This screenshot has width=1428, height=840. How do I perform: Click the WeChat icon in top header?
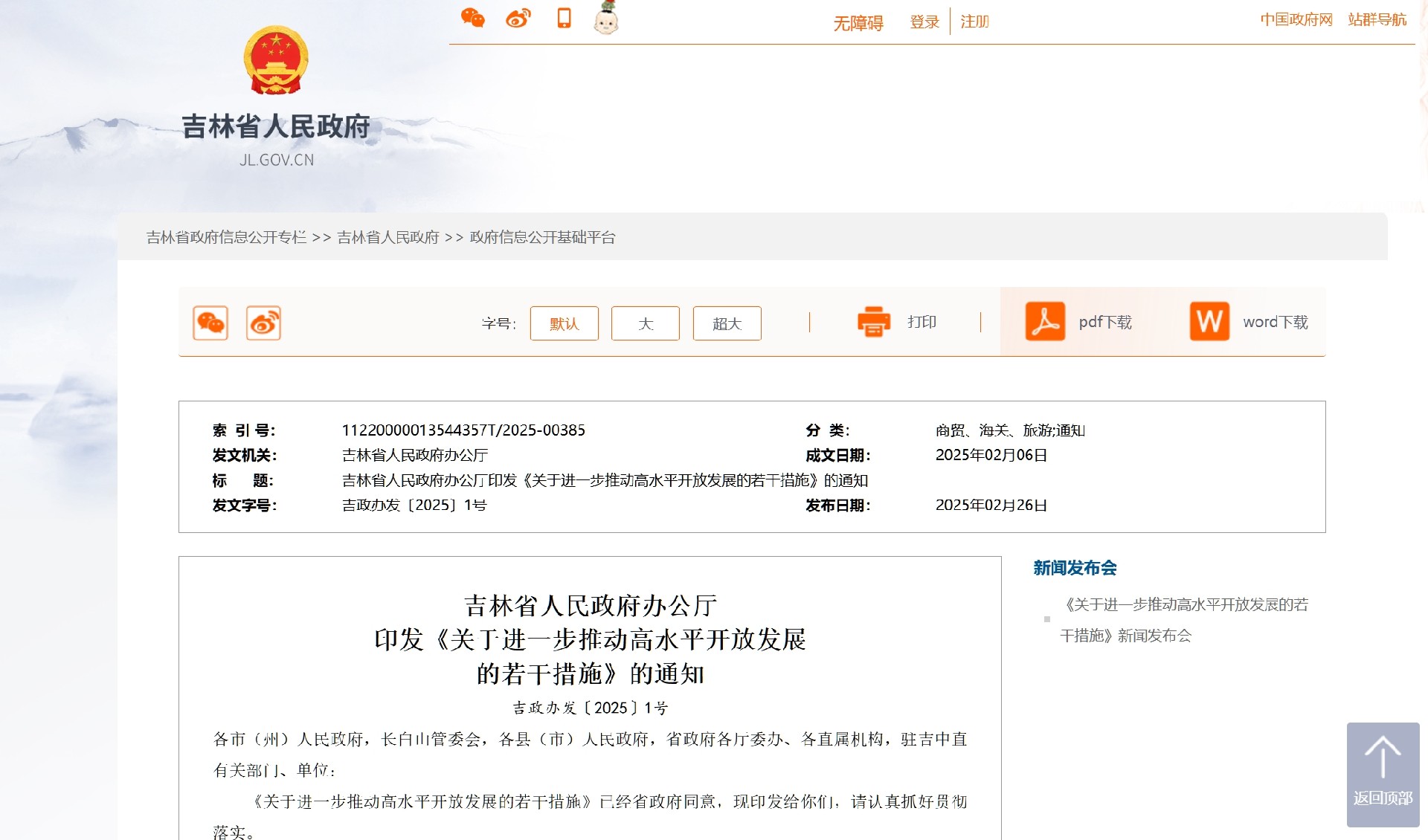point(473,19)
